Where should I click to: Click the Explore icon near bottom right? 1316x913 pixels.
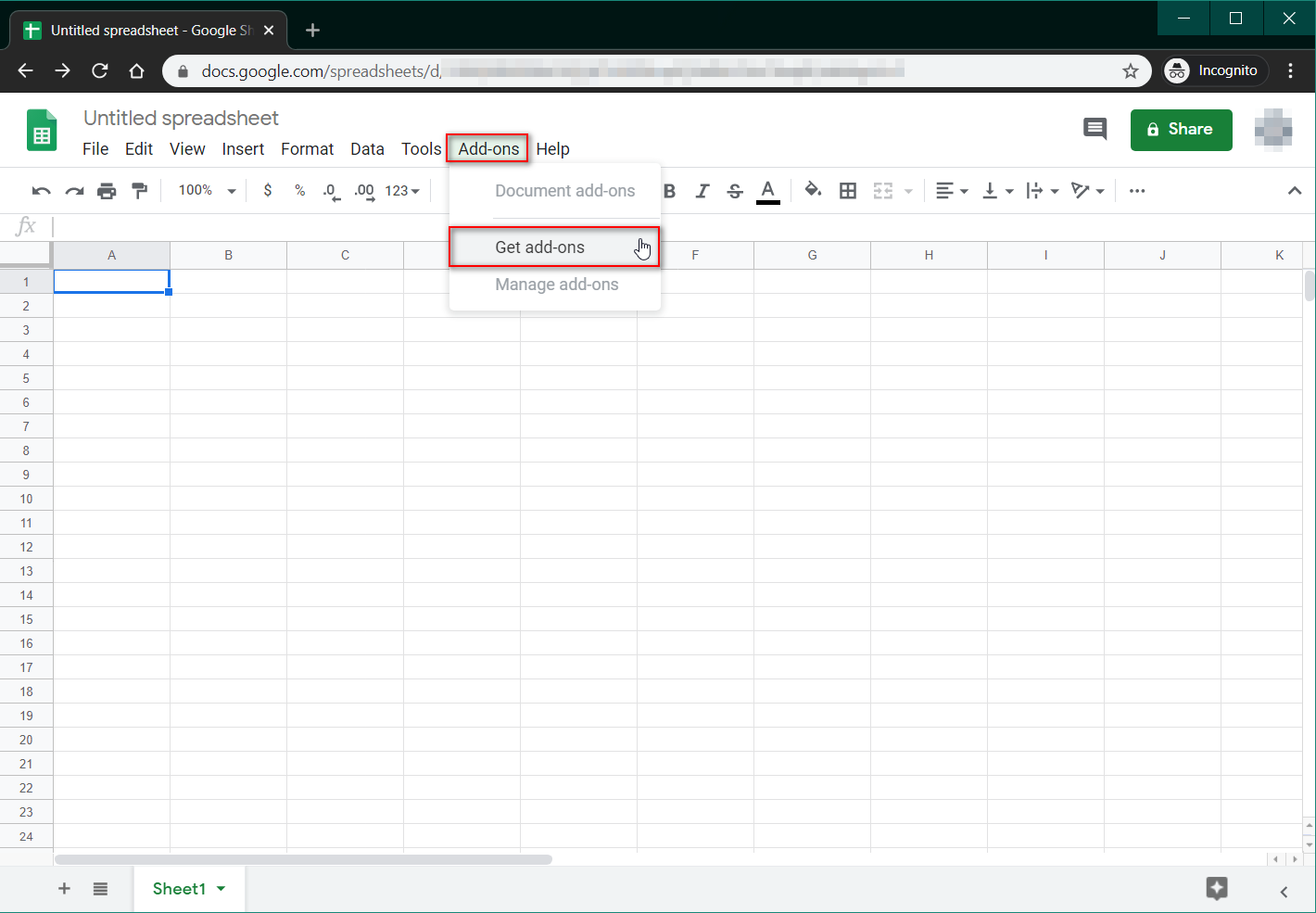tap(1217, 889)
